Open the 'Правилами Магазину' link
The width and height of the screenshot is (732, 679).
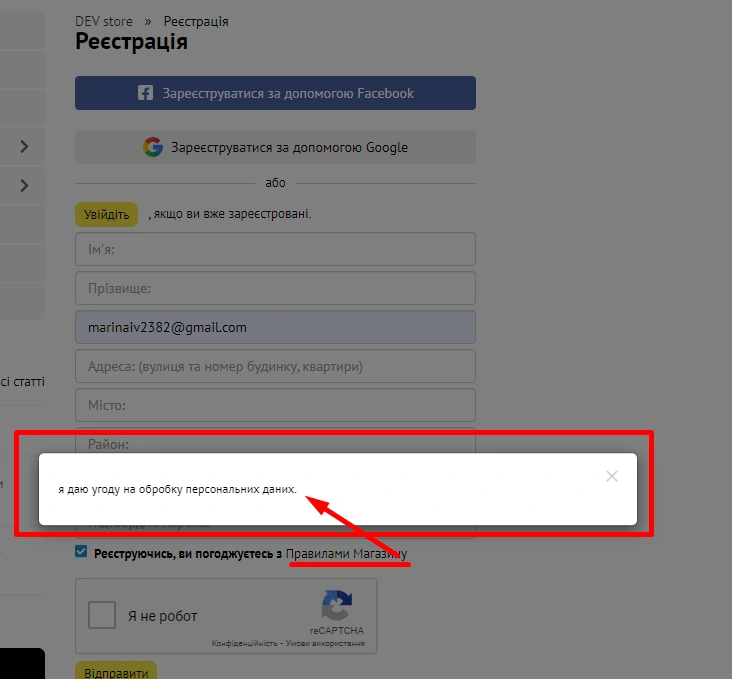pyautogui.click(x=346, y=553)
